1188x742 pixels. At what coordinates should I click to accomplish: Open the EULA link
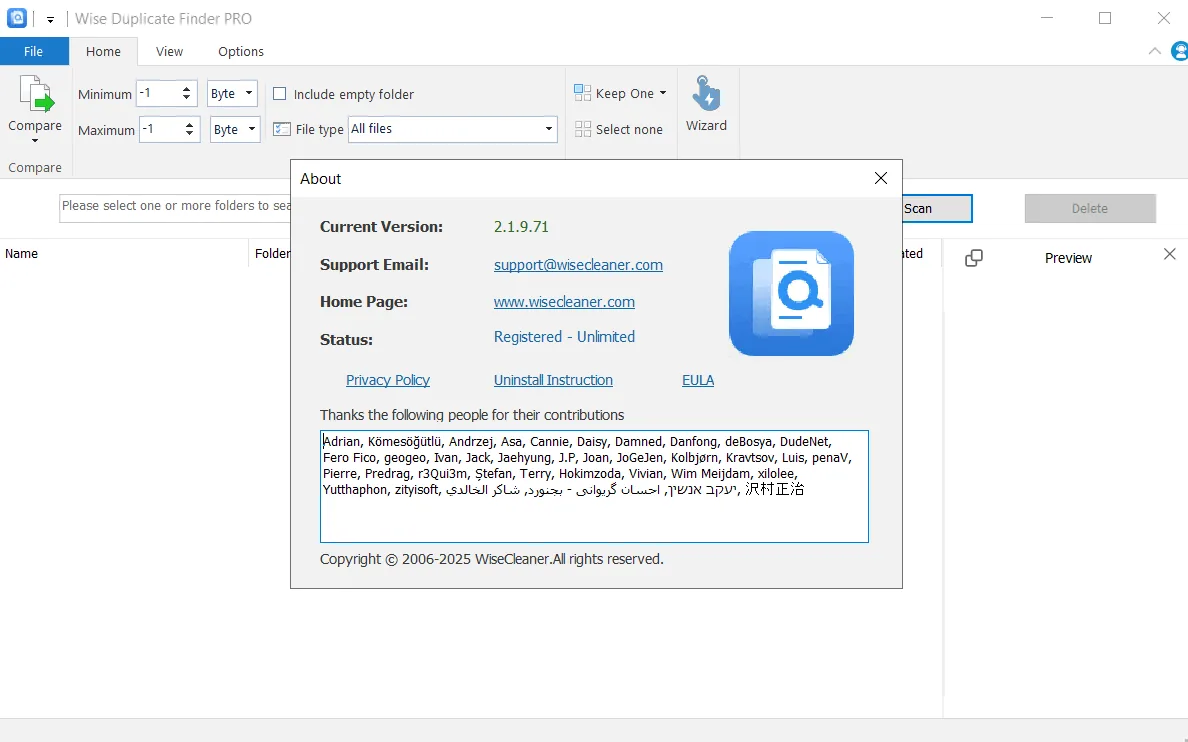pyautogui.click(x=698, y=380)
